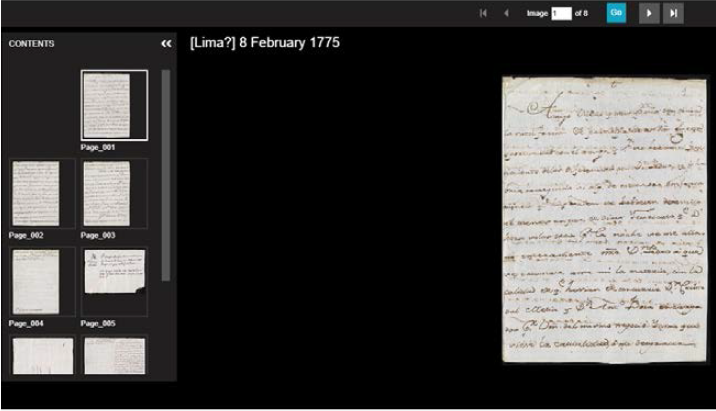This screenshot has width=716, height=411.
Task: Click the document title '[Lima?] 8 February 1775'
Action: tap(264, 45)
